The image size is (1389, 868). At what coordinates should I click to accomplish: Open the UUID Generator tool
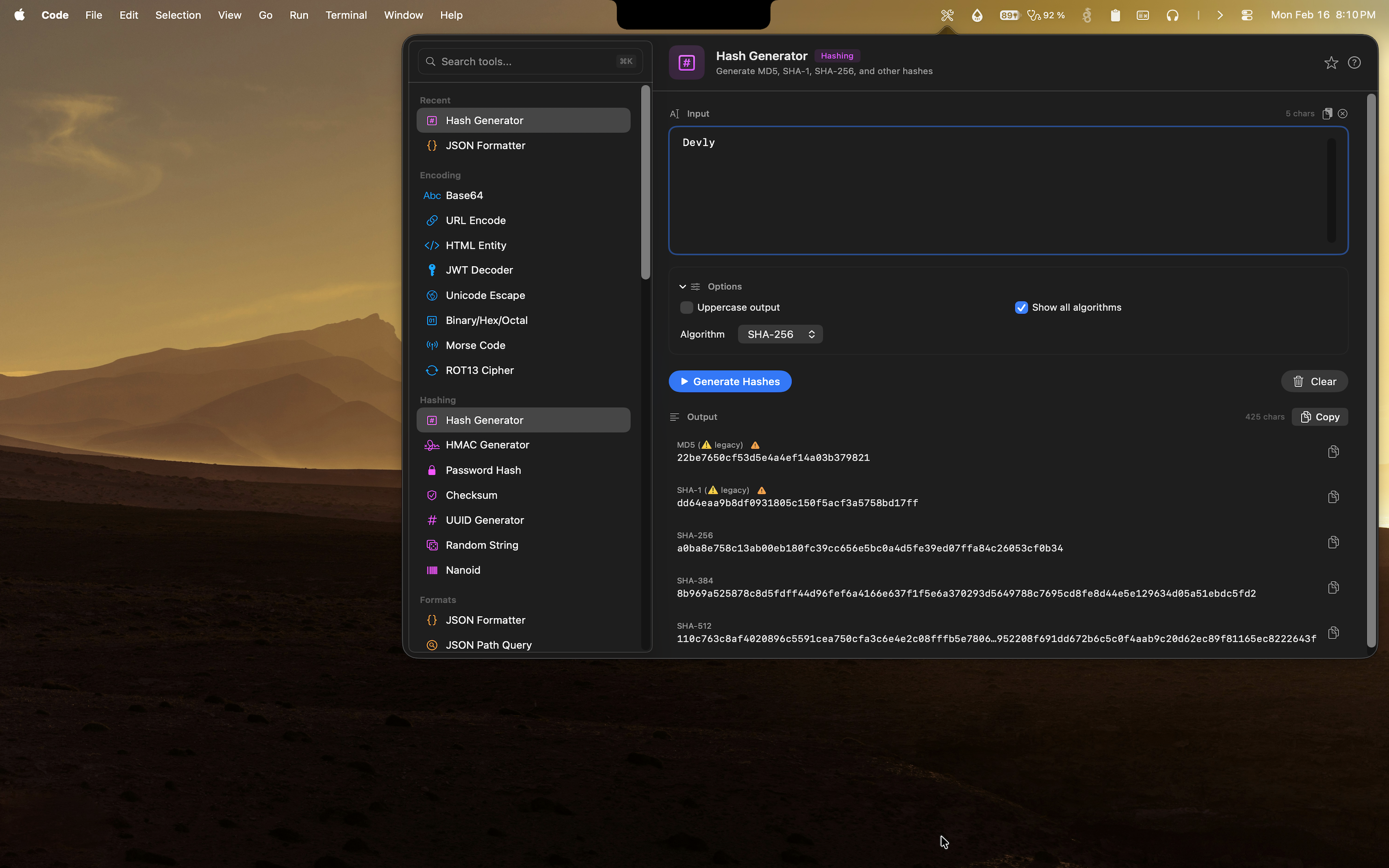[485, 519]
